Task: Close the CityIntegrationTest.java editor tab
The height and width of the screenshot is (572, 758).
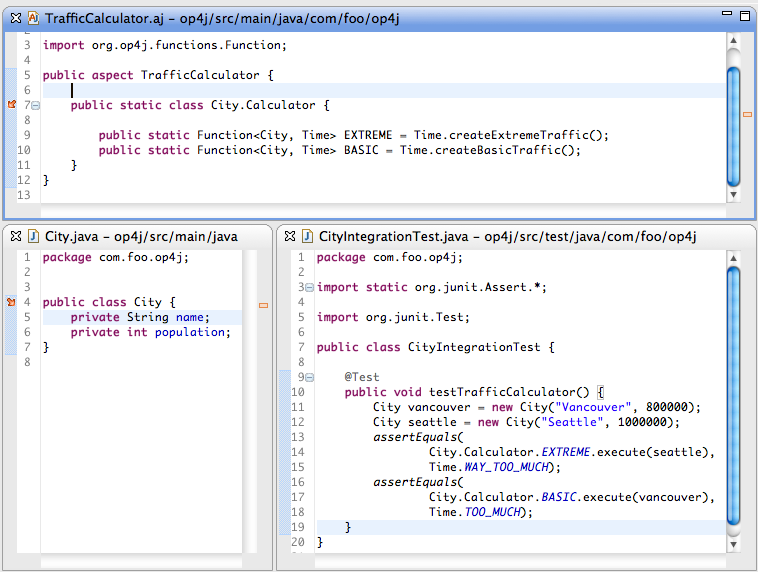Action: point(289,236)
